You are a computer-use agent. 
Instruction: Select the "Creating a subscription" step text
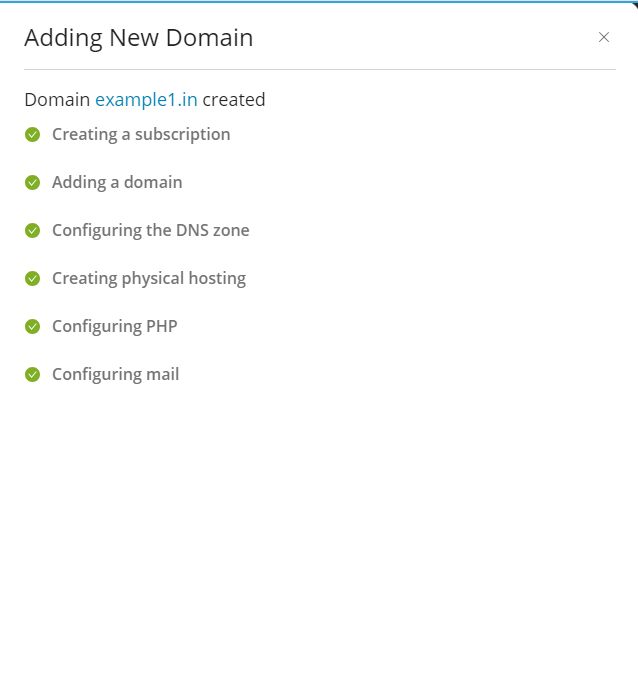click(141, 134)
